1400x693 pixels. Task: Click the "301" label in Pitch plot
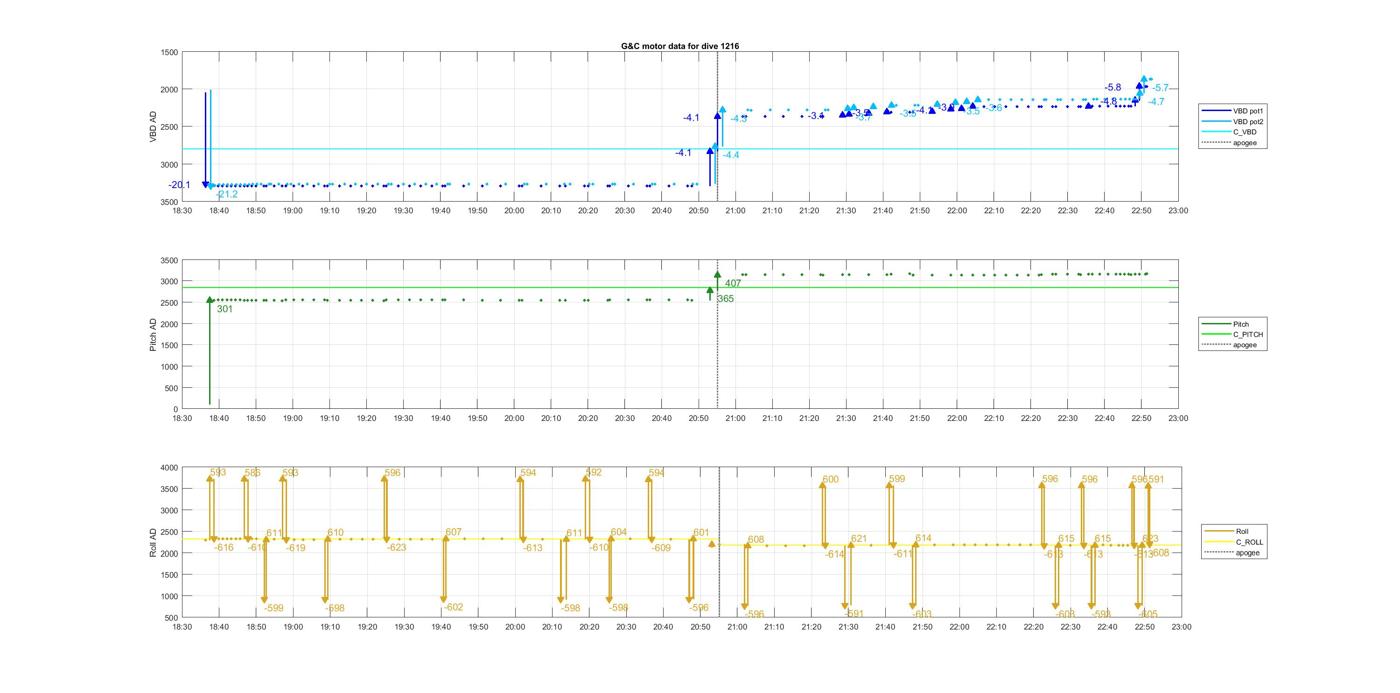tap(225, 310)
